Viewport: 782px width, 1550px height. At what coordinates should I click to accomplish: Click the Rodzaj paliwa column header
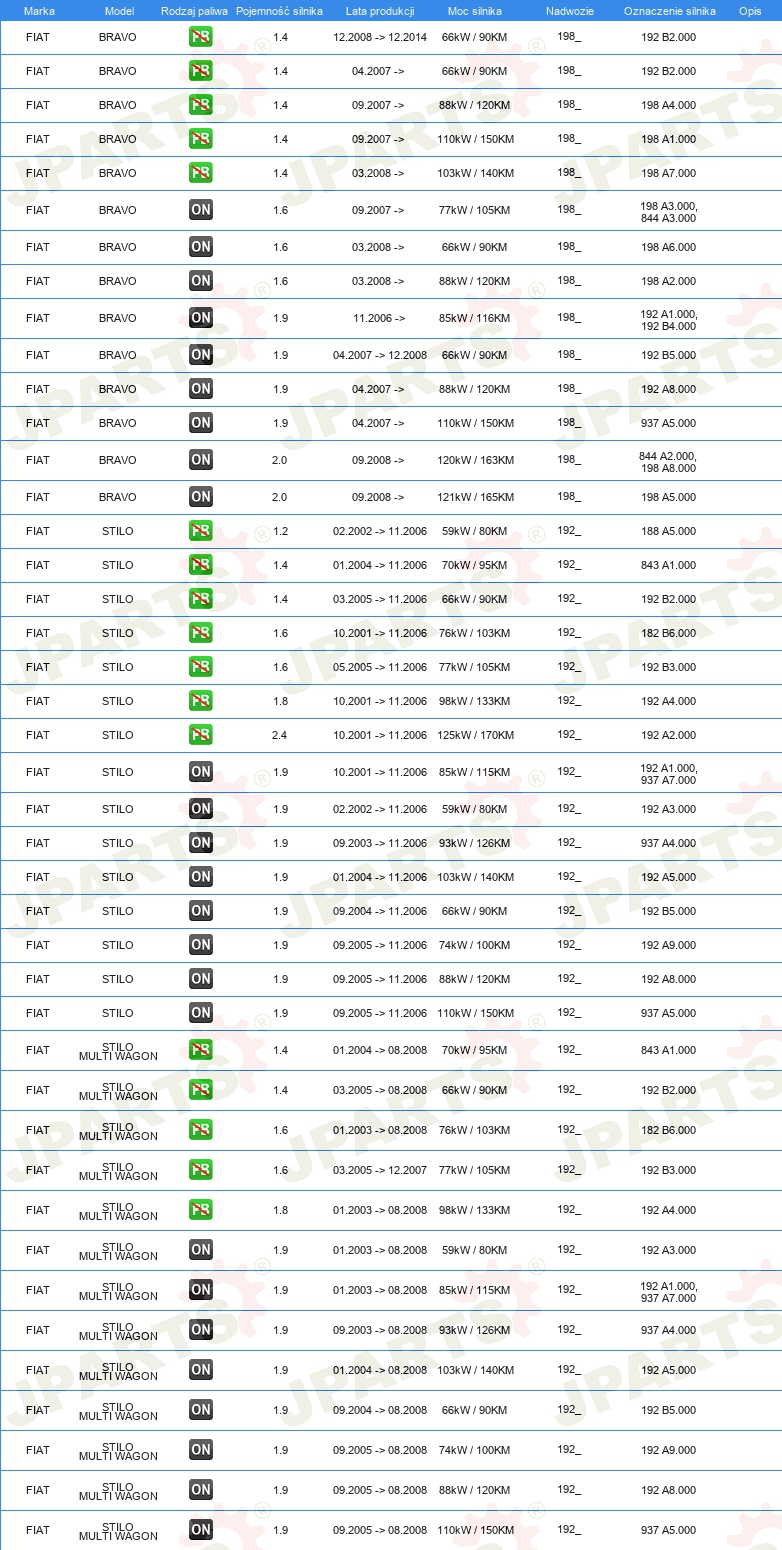(194, 11)
